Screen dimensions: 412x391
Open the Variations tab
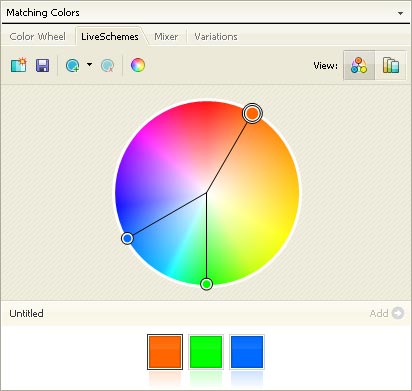point(216,36)
